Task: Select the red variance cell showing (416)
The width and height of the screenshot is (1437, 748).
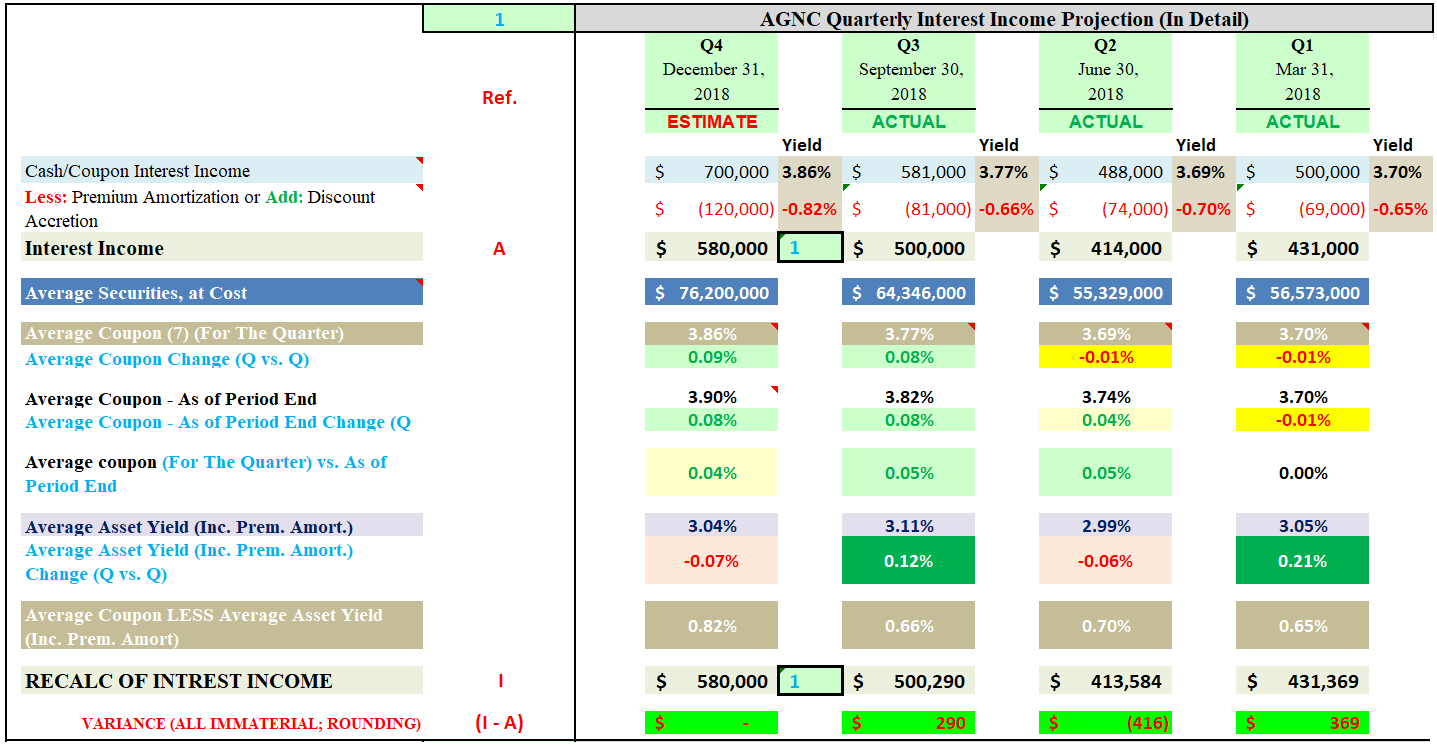Action: (1105, 721)
